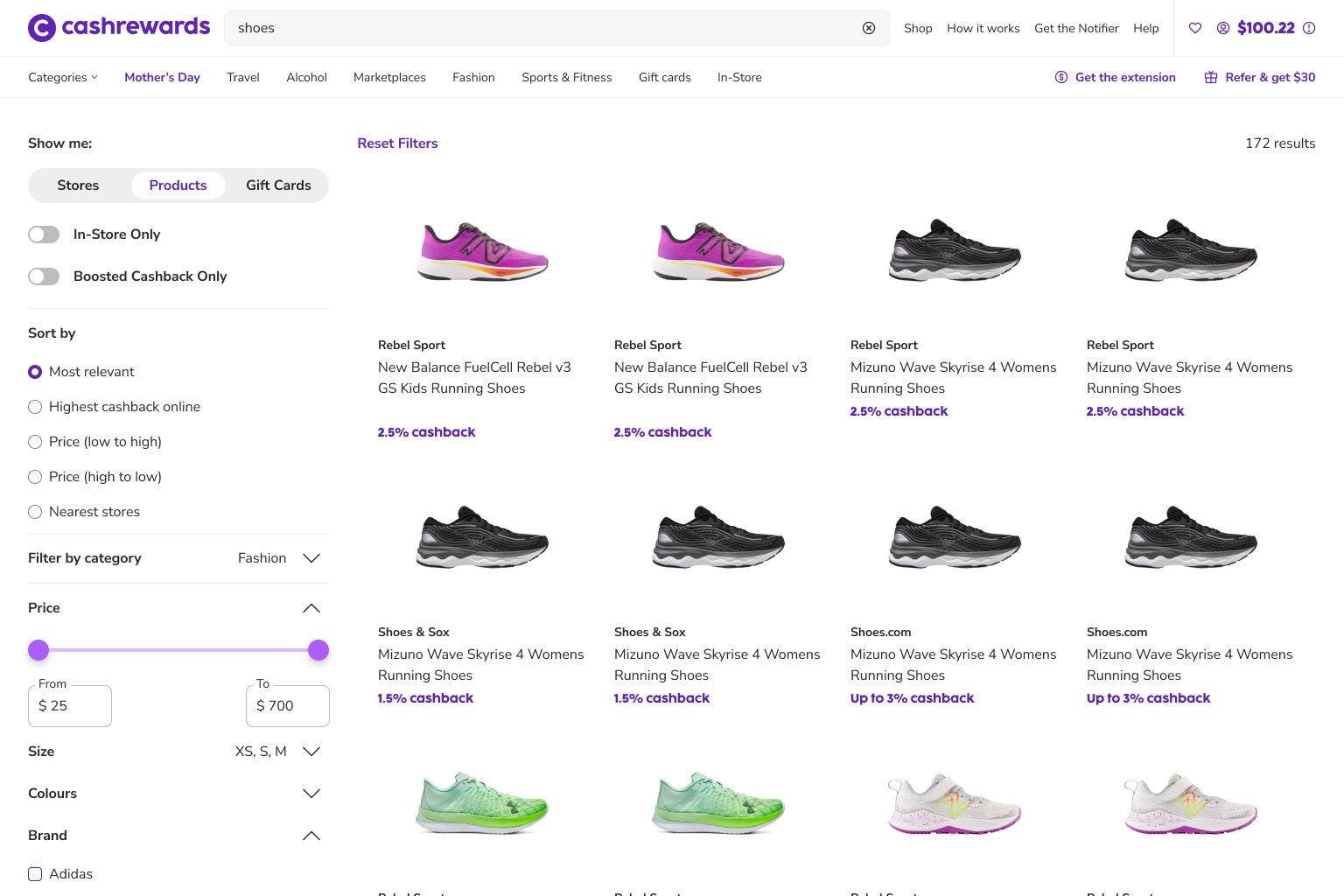Click the gift icon beside Refer & get $30
Viewport: 1344px width, 896px height.
[x=1211, y=77]
